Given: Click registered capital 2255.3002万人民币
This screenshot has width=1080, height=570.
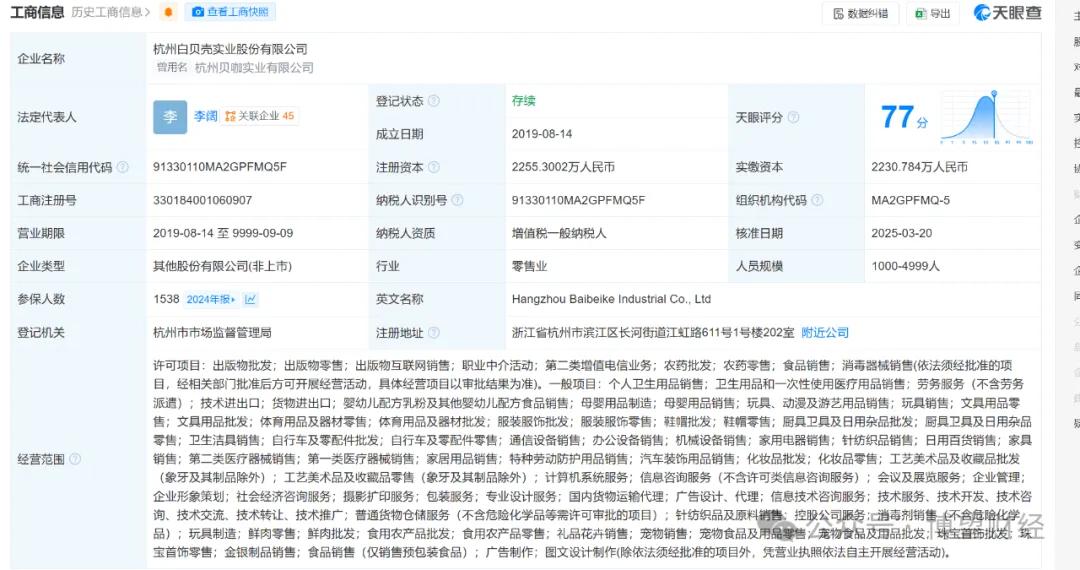Looking at the screenshot, I should 563,167.
